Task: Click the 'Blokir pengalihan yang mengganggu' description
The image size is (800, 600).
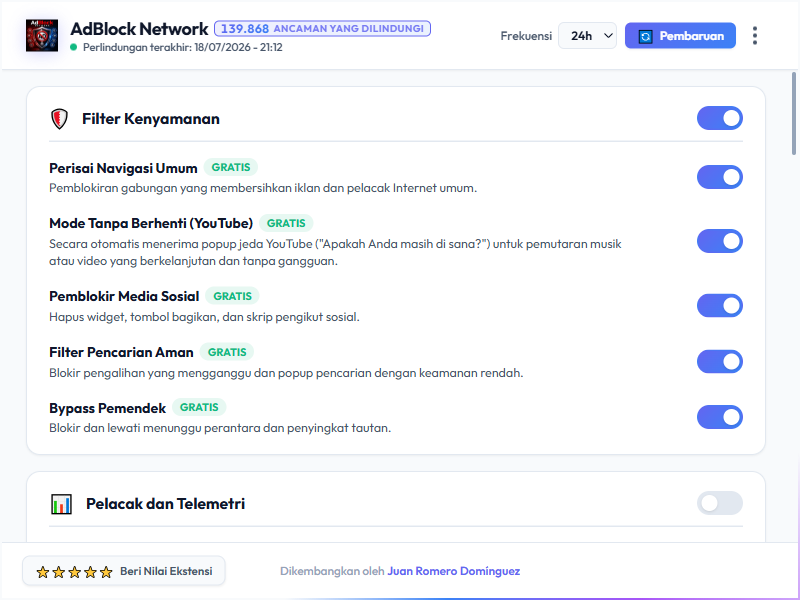Action: [286, 373]
